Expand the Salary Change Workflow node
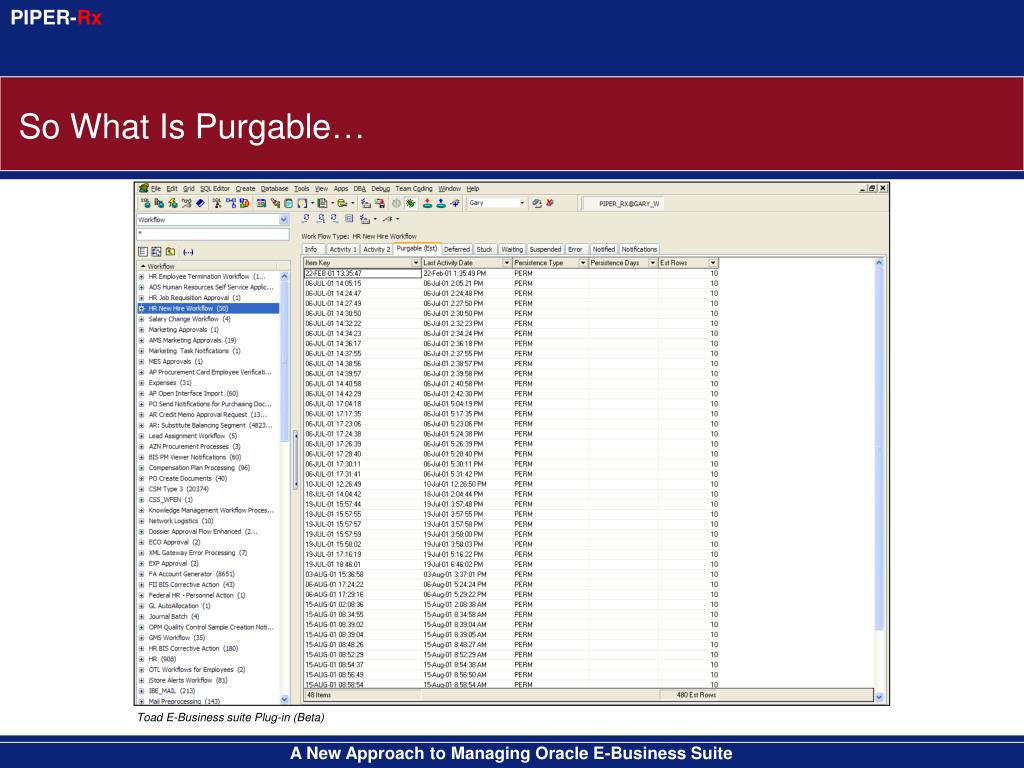The width and height of the screenshot is (1024, 768). [x=142, y=319]
